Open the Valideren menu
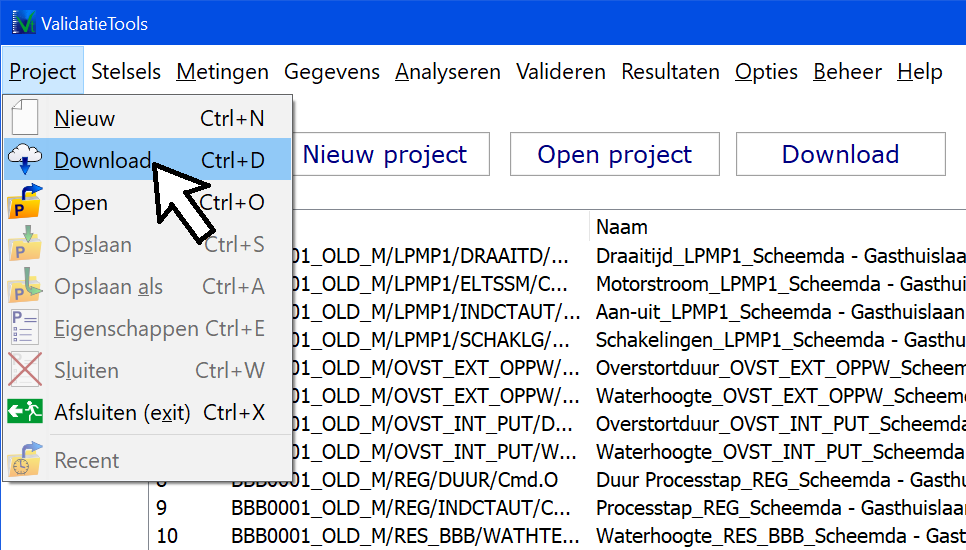The width and height of the screenshot is (966, 550). (x=560, y=72)
